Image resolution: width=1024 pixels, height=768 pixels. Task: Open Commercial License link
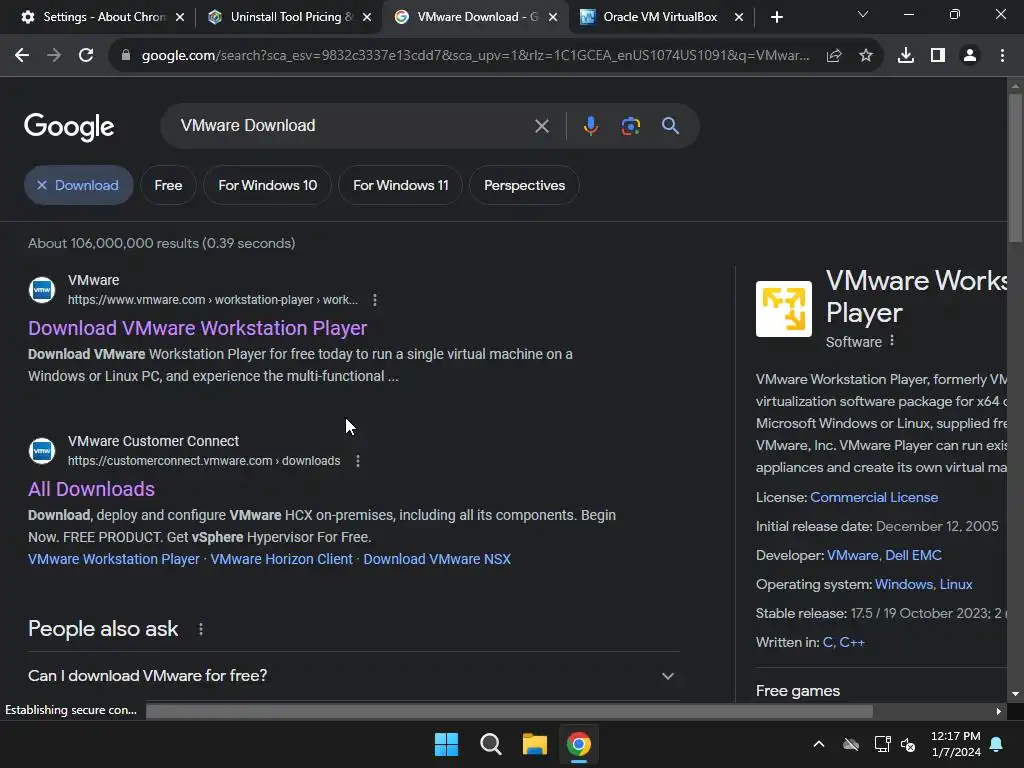point(874,497)
